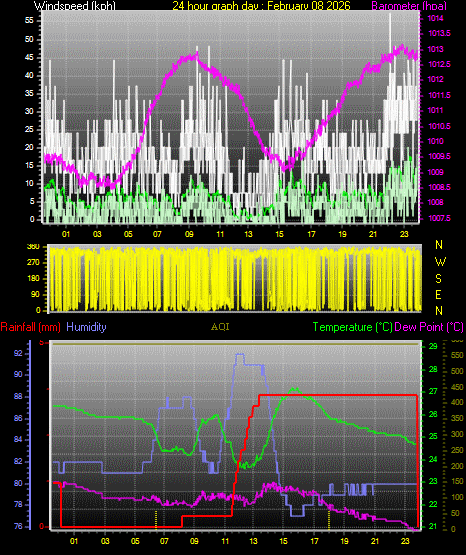
Task: Click the 1009.5 barometer axis value
Action: [439, 156]
